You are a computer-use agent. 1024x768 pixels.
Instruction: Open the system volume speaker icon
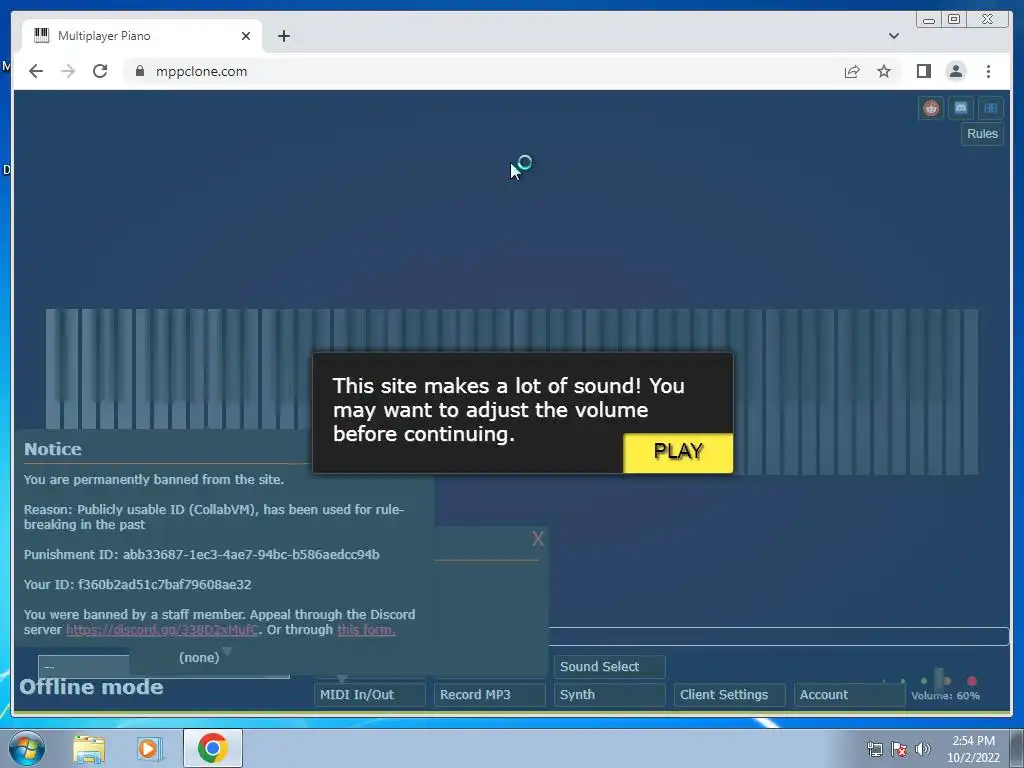923,749
